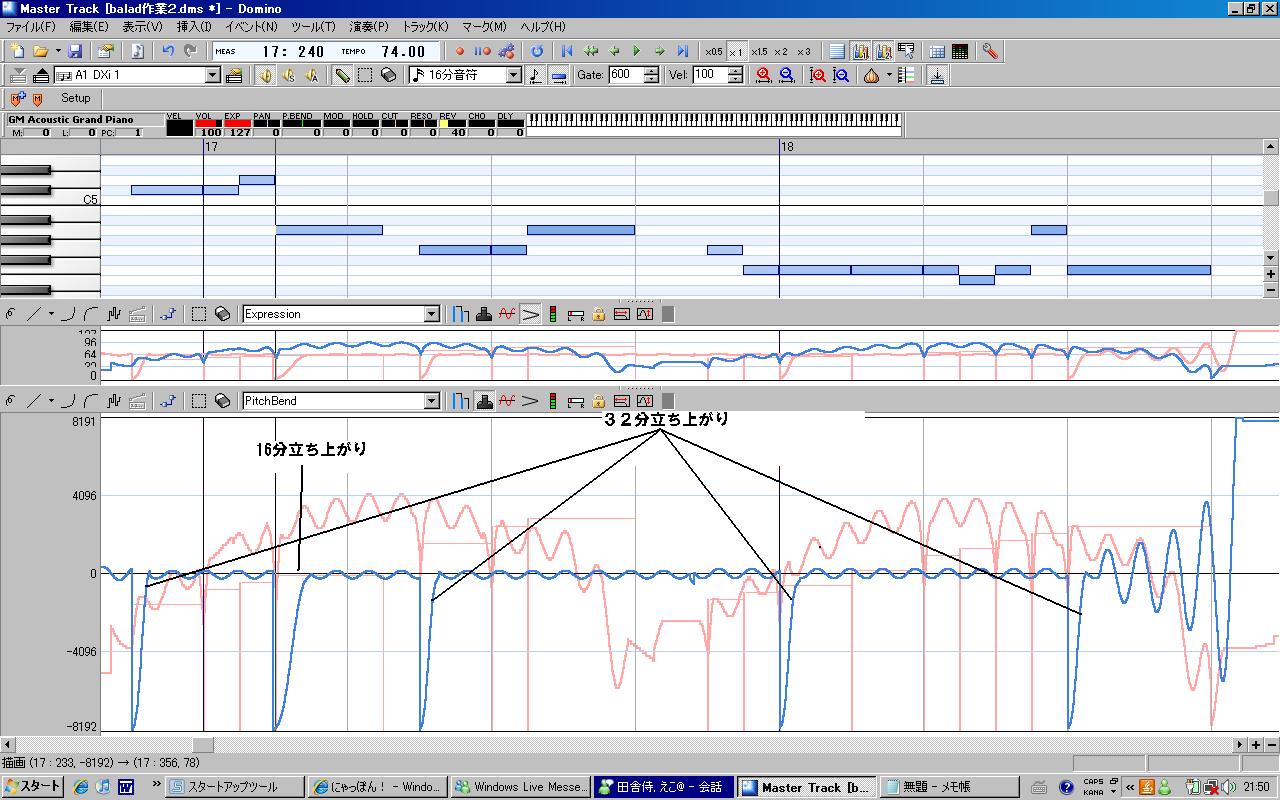Screen dimensions: 1280x800
Task: Save the file with the floppy disk icon
Action: (x=76, y=51)
